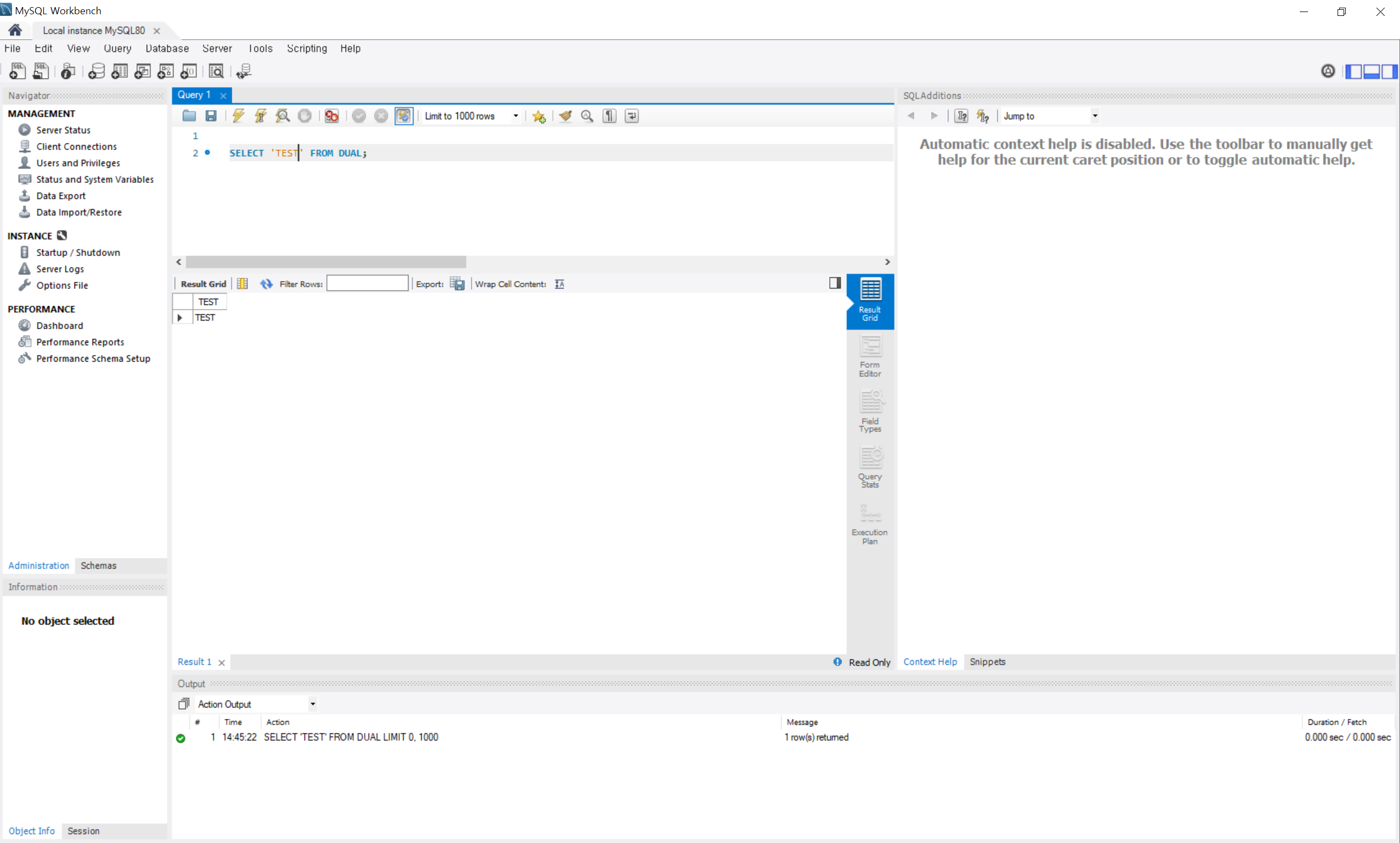Image resolution: width=1400 pixels, height=843 pixels.
Task: Save query to snippets star icon
Action: click(x=539, y=116)
